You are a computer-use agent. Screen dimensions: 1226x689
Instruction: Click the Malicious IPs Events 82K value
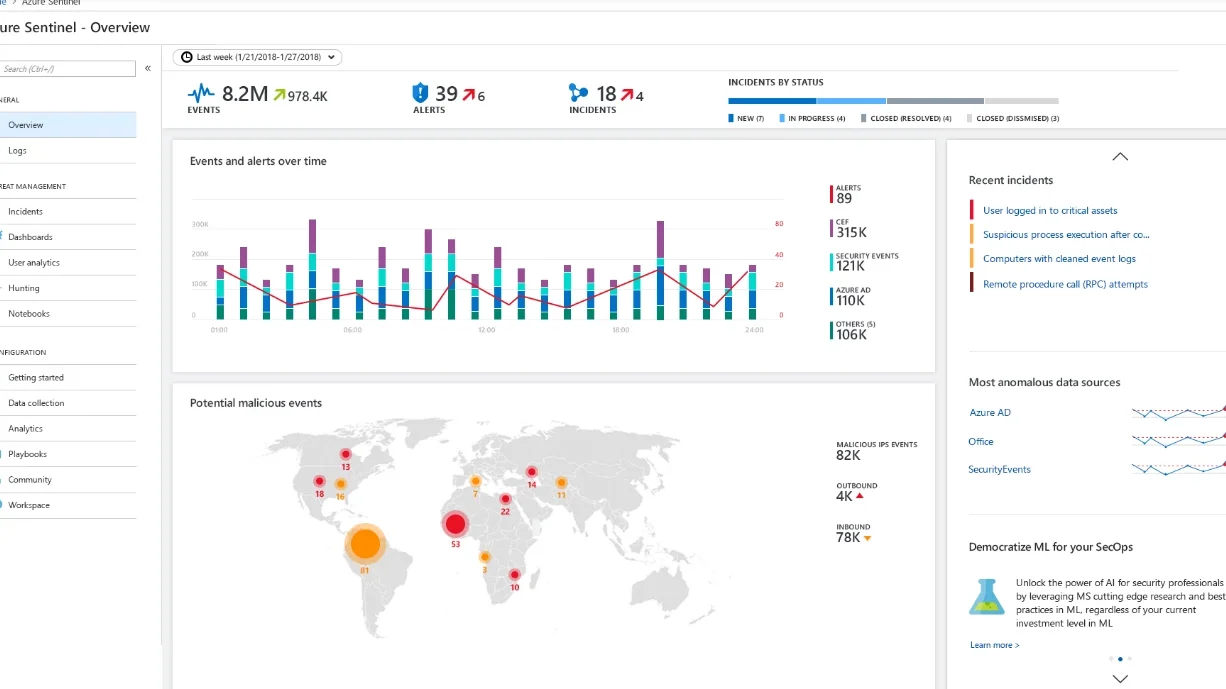pos(848,455)
